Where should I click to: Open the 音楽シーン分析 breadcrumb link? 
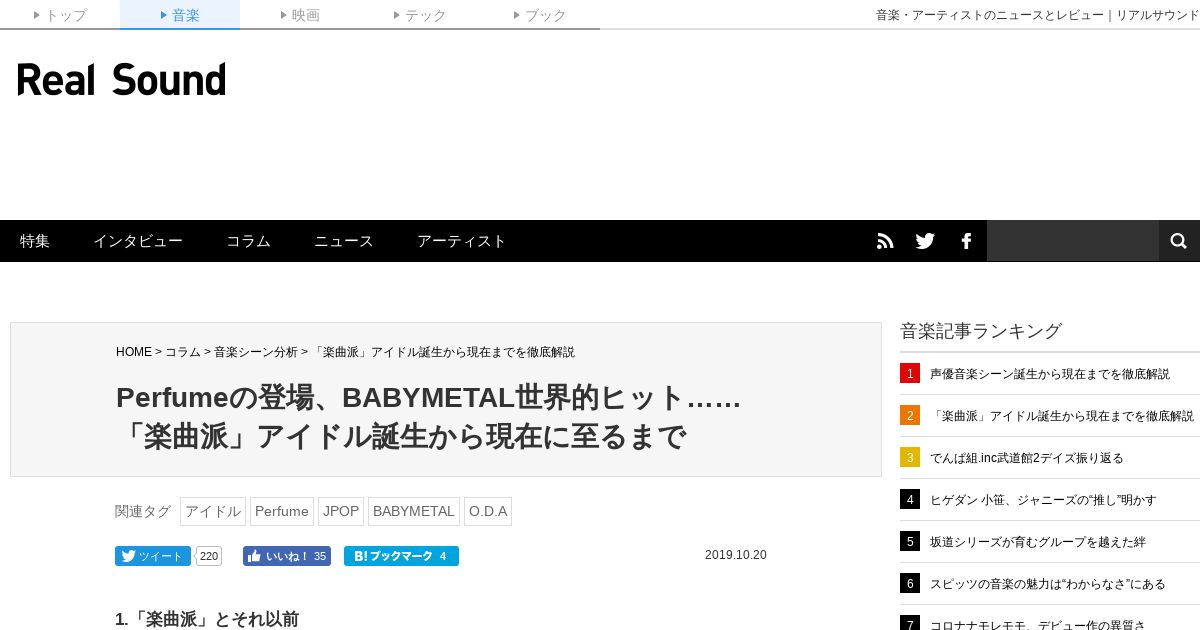click(256, 352)
